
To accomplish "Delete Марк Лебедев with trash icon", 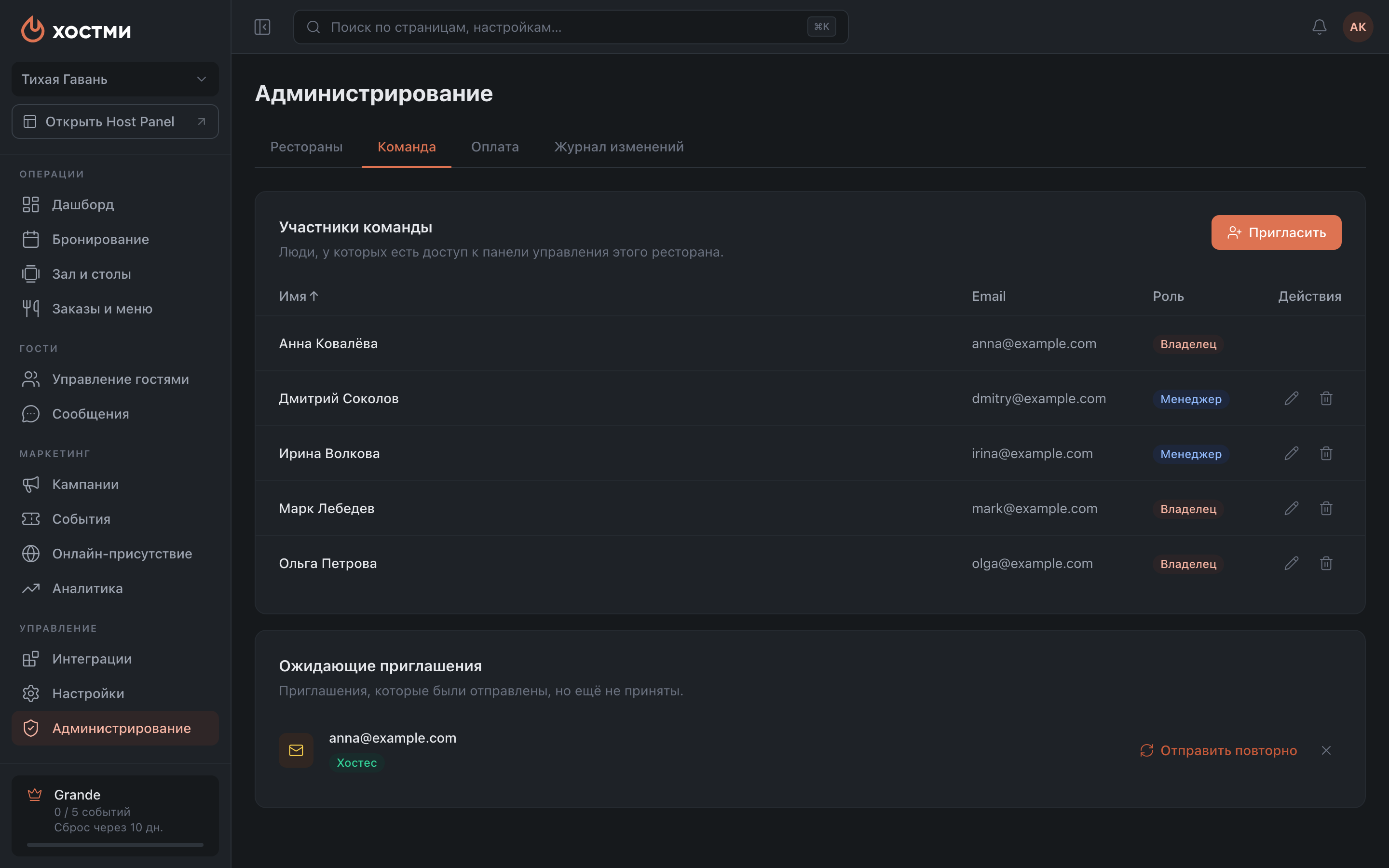I will [1326, 509].
